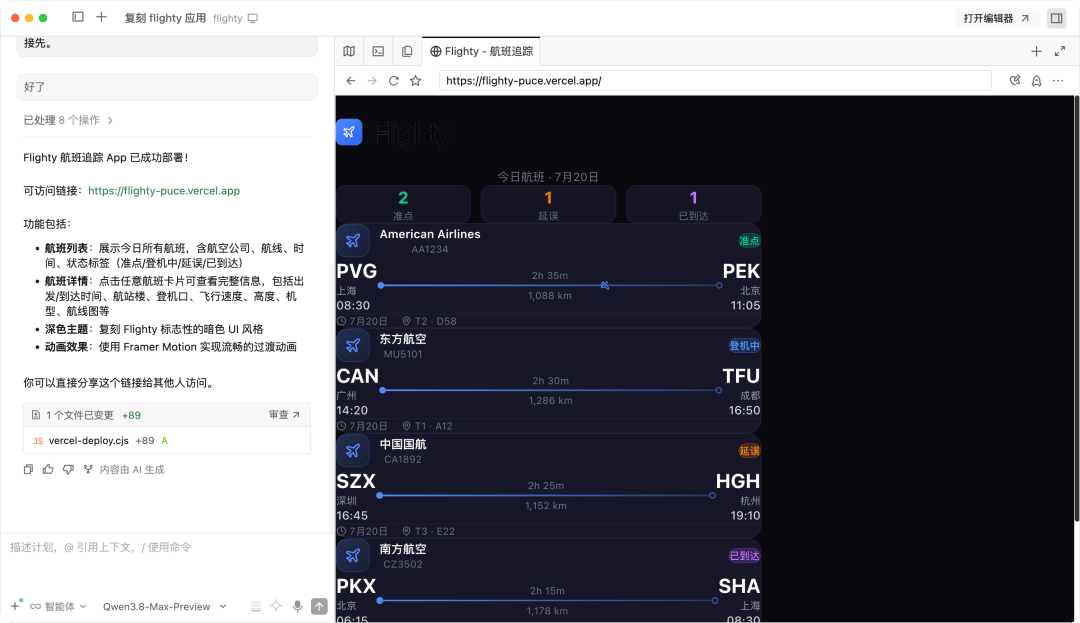Click the 登机中 boarding status badge

[x=745, y=346]
